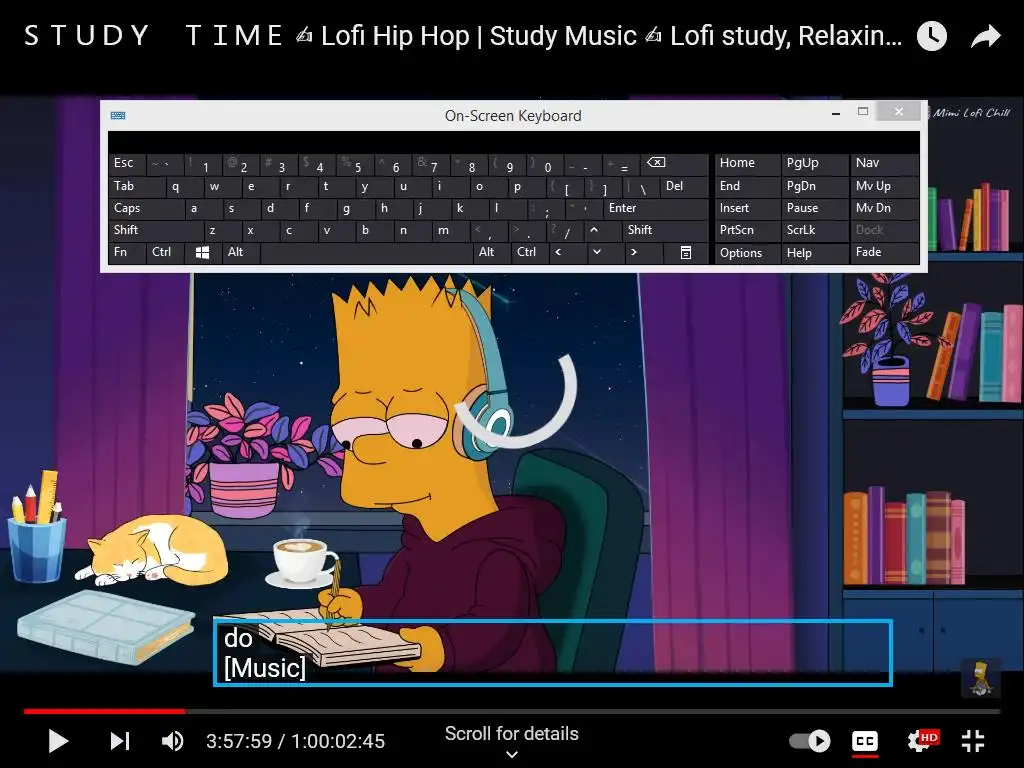Click the Bart channel watermark thumbnail
This screenshot has height=768, width=1024.
(x=980, y=678)
